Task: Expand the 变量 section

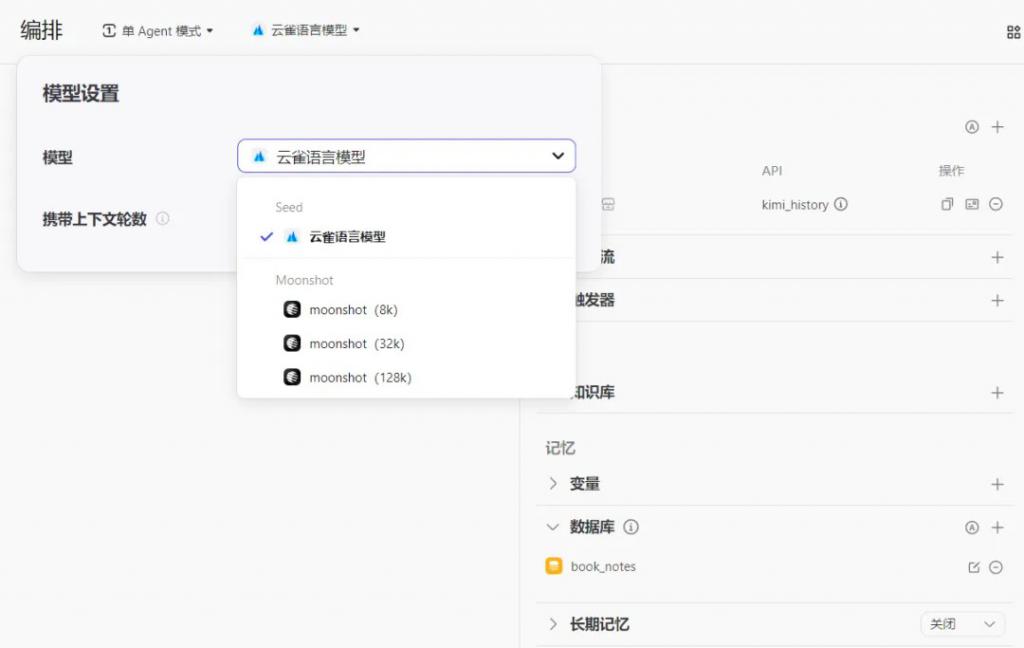Action: click(553, 484)
